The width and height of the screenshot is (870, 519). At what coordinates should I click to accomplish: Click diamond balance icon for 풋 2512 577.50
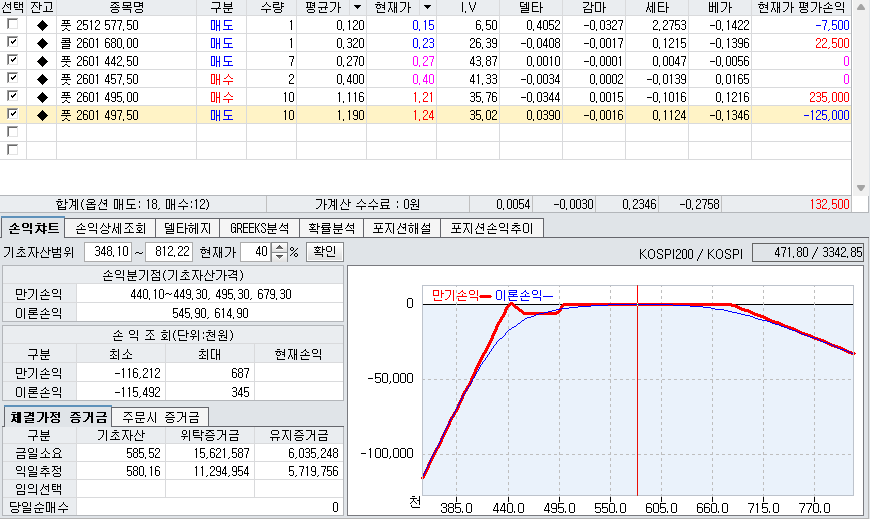(42, 26)
